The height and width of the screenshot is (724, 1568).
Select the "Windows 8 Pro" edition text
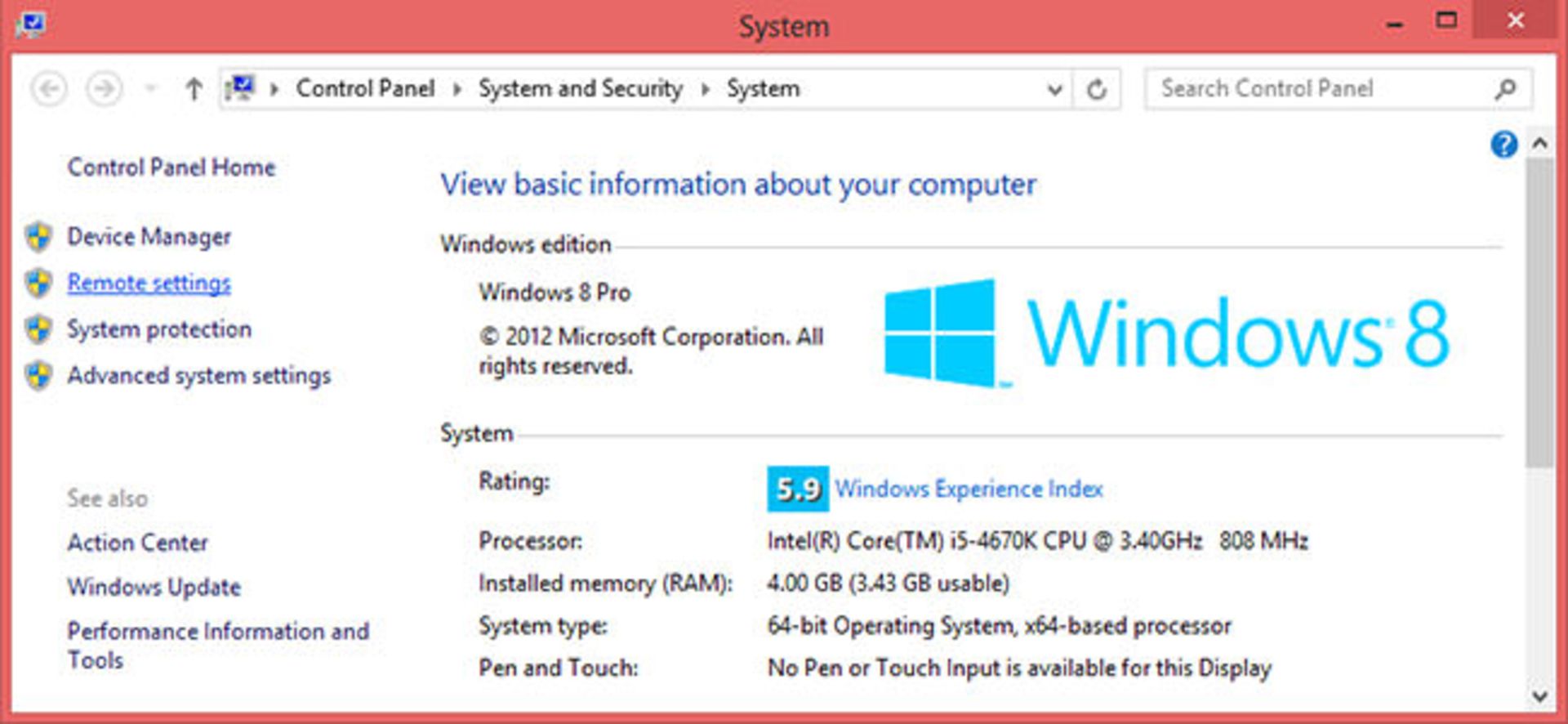pyautogui.click(x=555, y=293)
